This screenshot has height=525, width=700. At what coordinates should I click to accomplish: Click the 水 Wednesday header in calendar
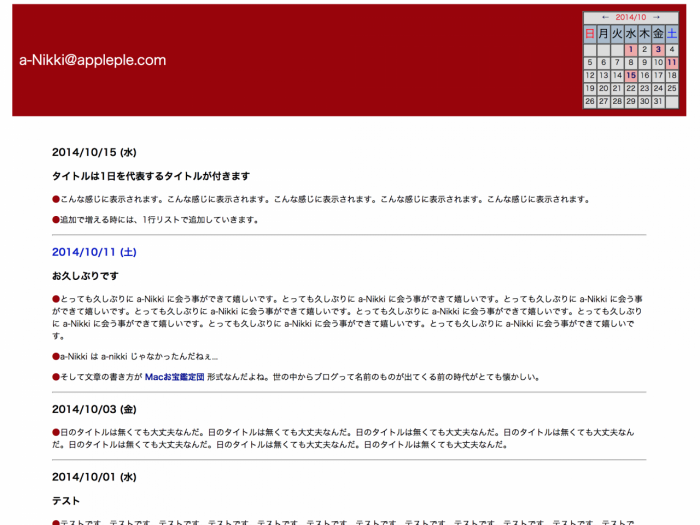(x=631, y=33)
